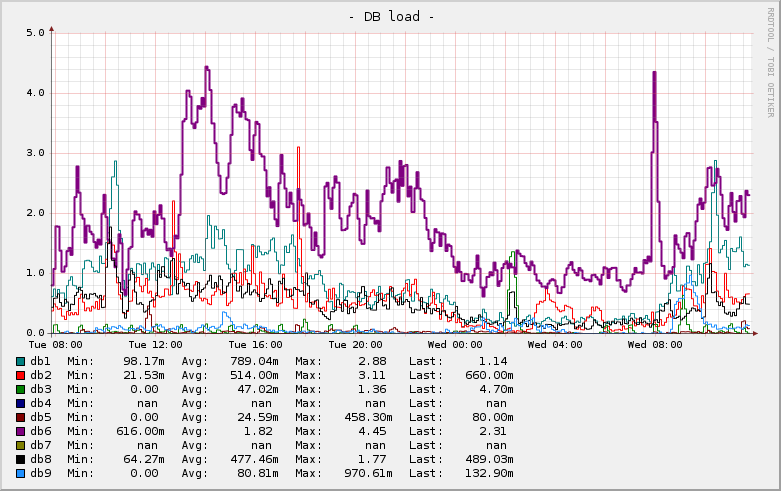This screenshot has height=491, width=781.
Task: Click the red db2 legend color swatch
Action: point(21,375)
